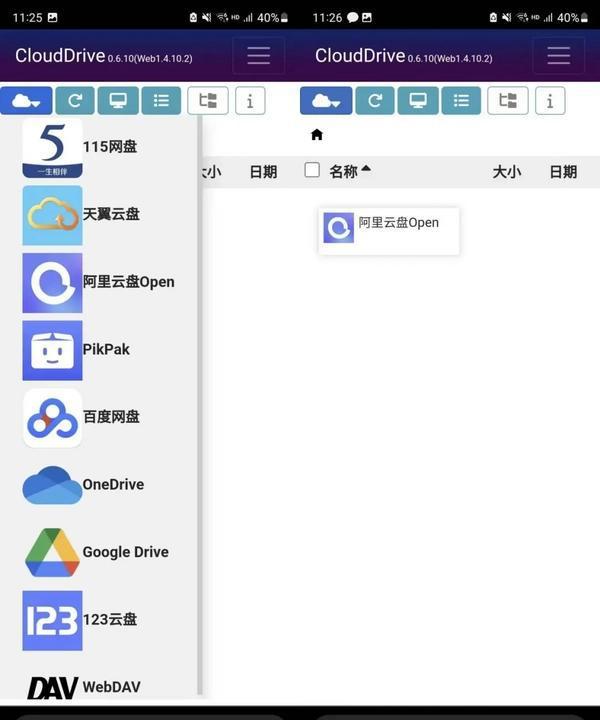Click computer mount icon in left screenshot
The image size is (600, 720).
118,101
